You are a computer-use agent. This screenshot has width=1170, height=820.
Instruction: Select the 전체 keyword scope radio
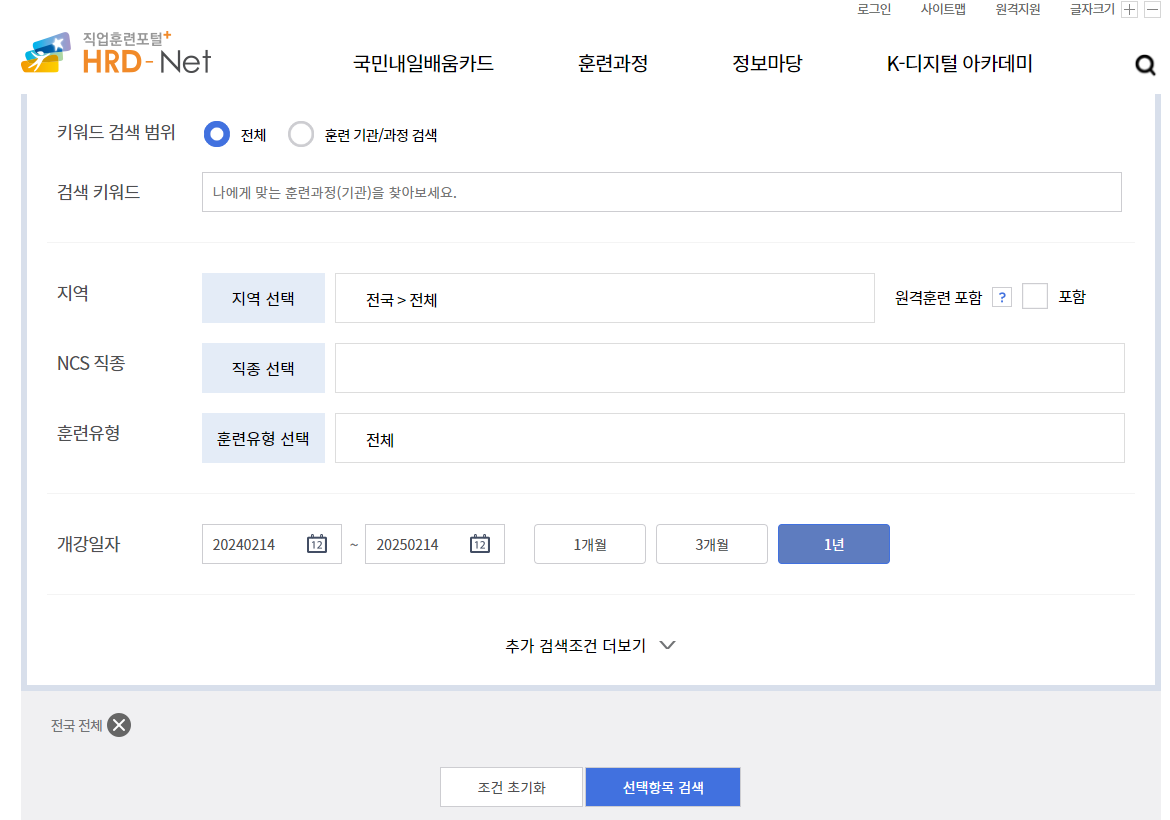click(216, 134)
